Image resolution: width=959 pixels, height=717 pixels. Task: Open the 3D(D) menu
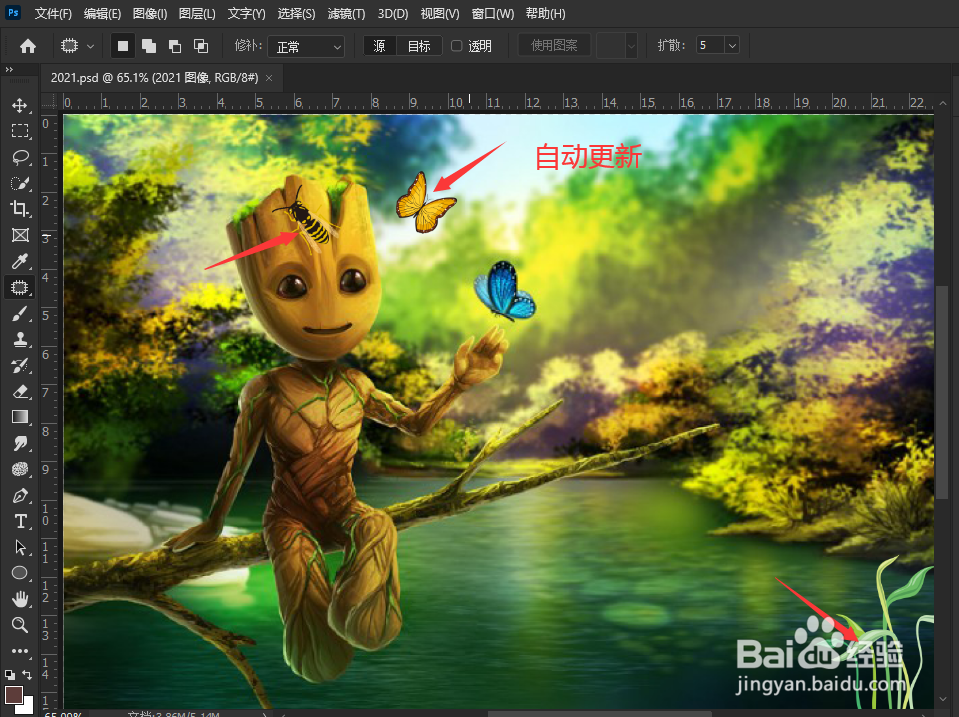[393, 13]
